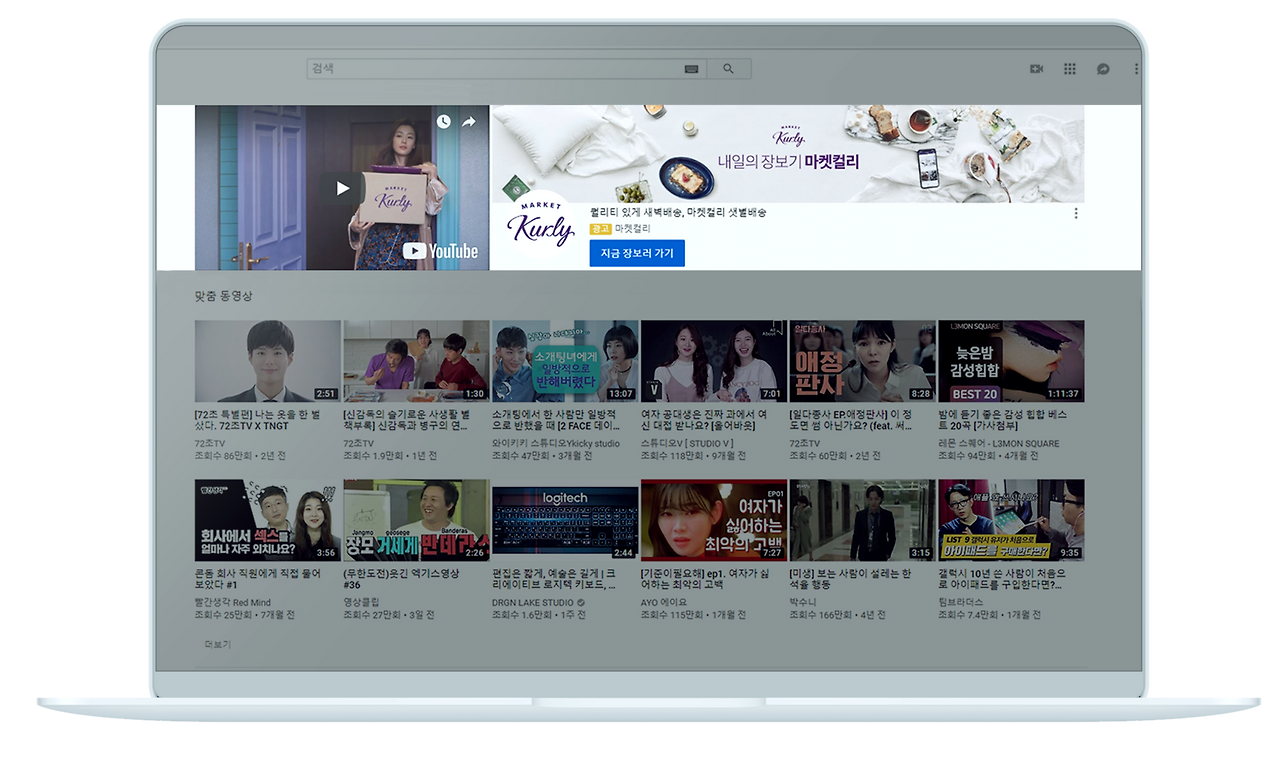Click the magnifier search button
The image size is (1280, 766).
click(x=728, y=69)
